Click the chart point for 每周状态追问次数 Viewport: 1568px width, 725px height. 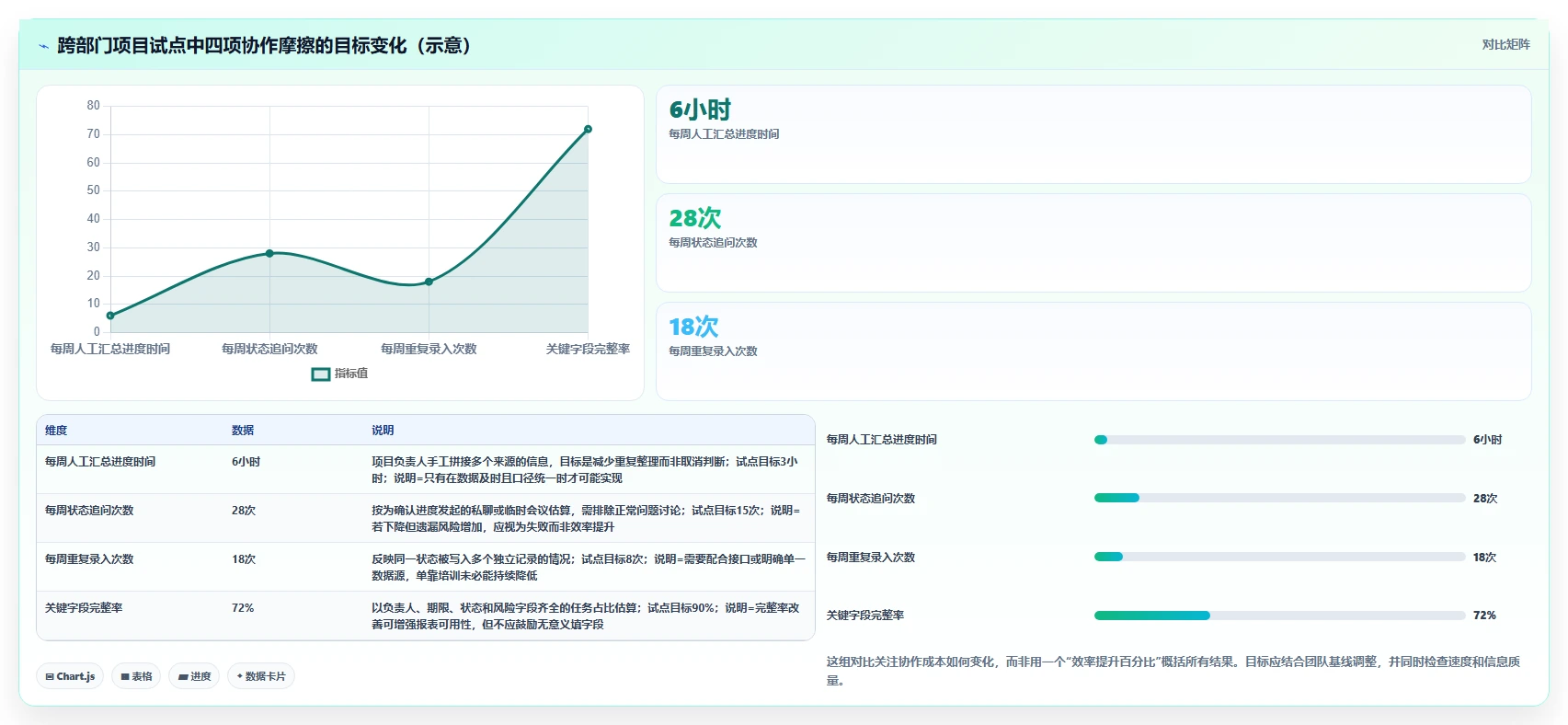(x=269, y=253)
